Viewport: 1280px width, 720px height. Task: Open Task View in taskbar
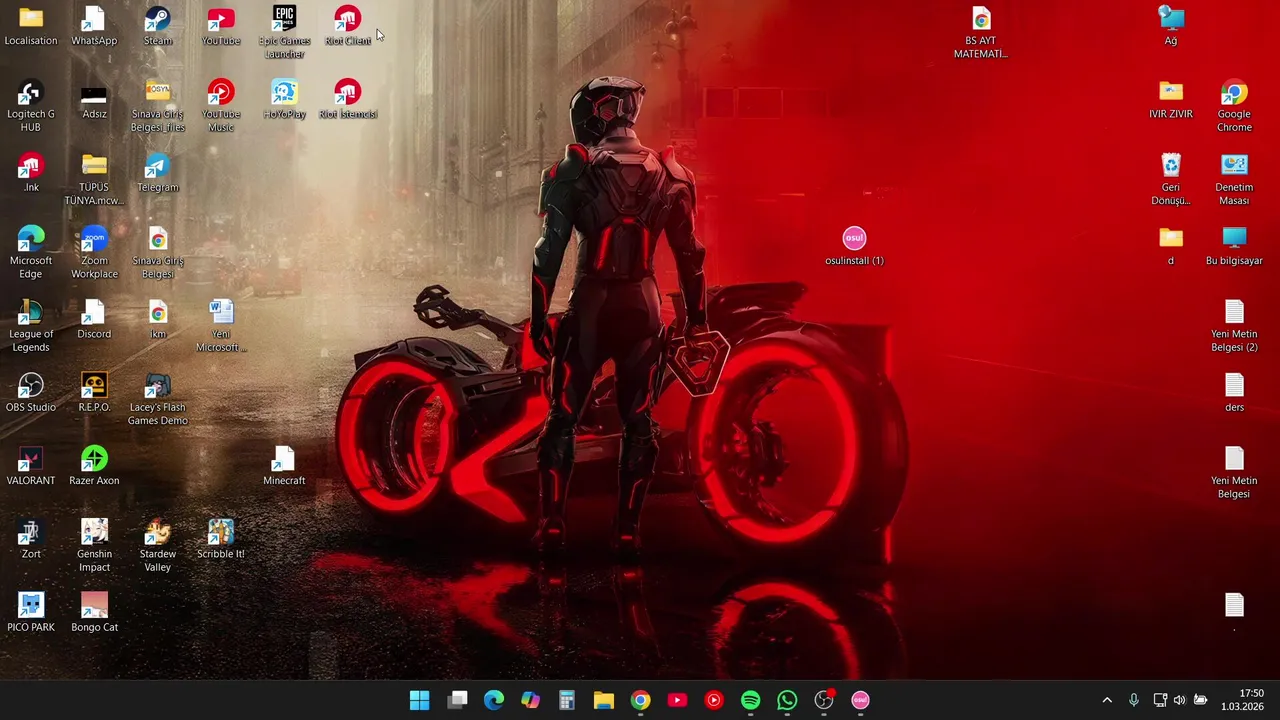tap(457, 700)
